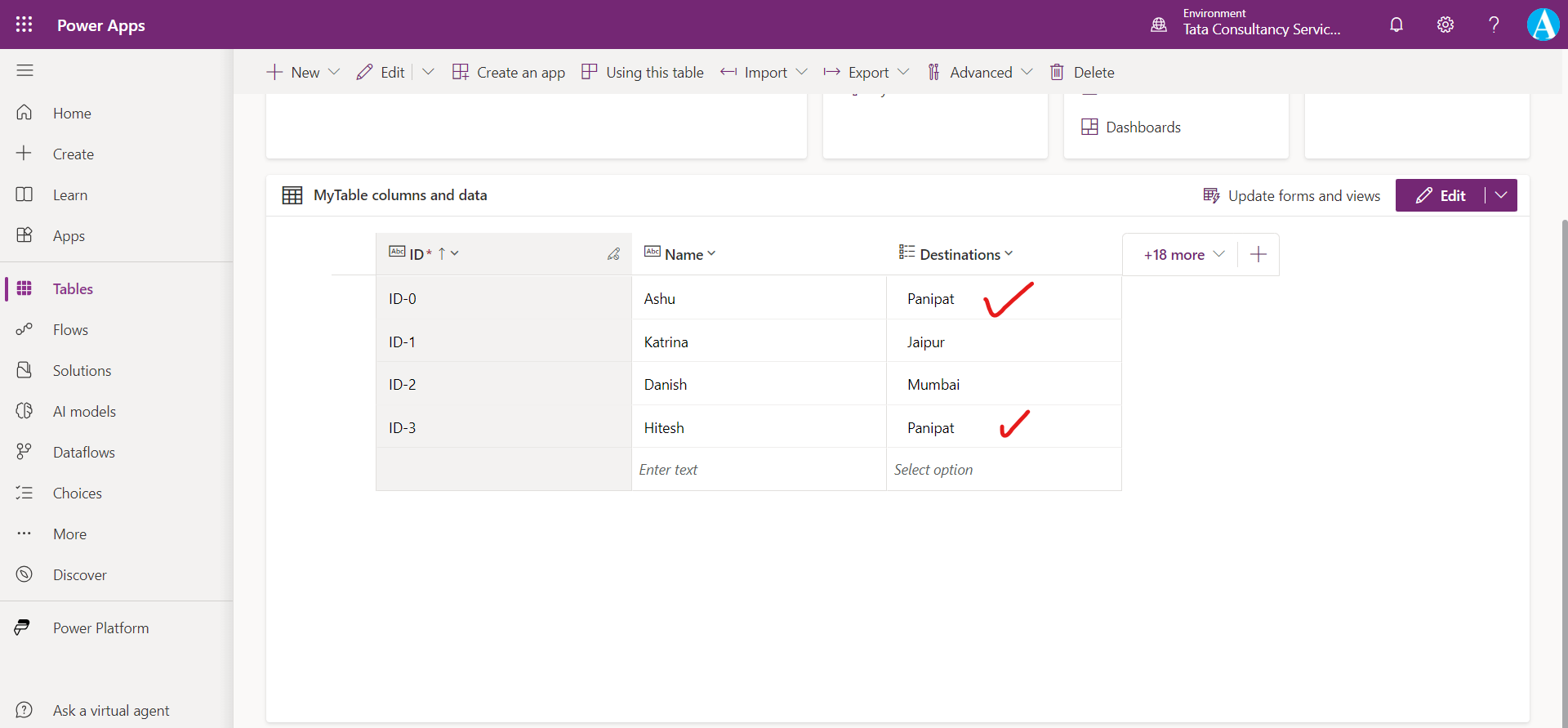This screenshot has width=1568, height=728.
Task: Click the ID column edit pencil icon
Action: [613, 254]
